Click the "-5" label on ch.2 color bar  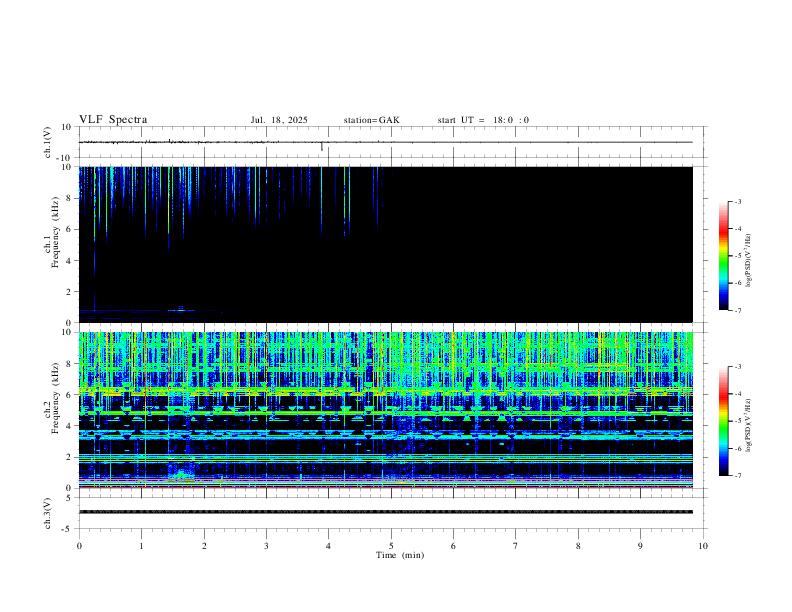tap(737, 421)
